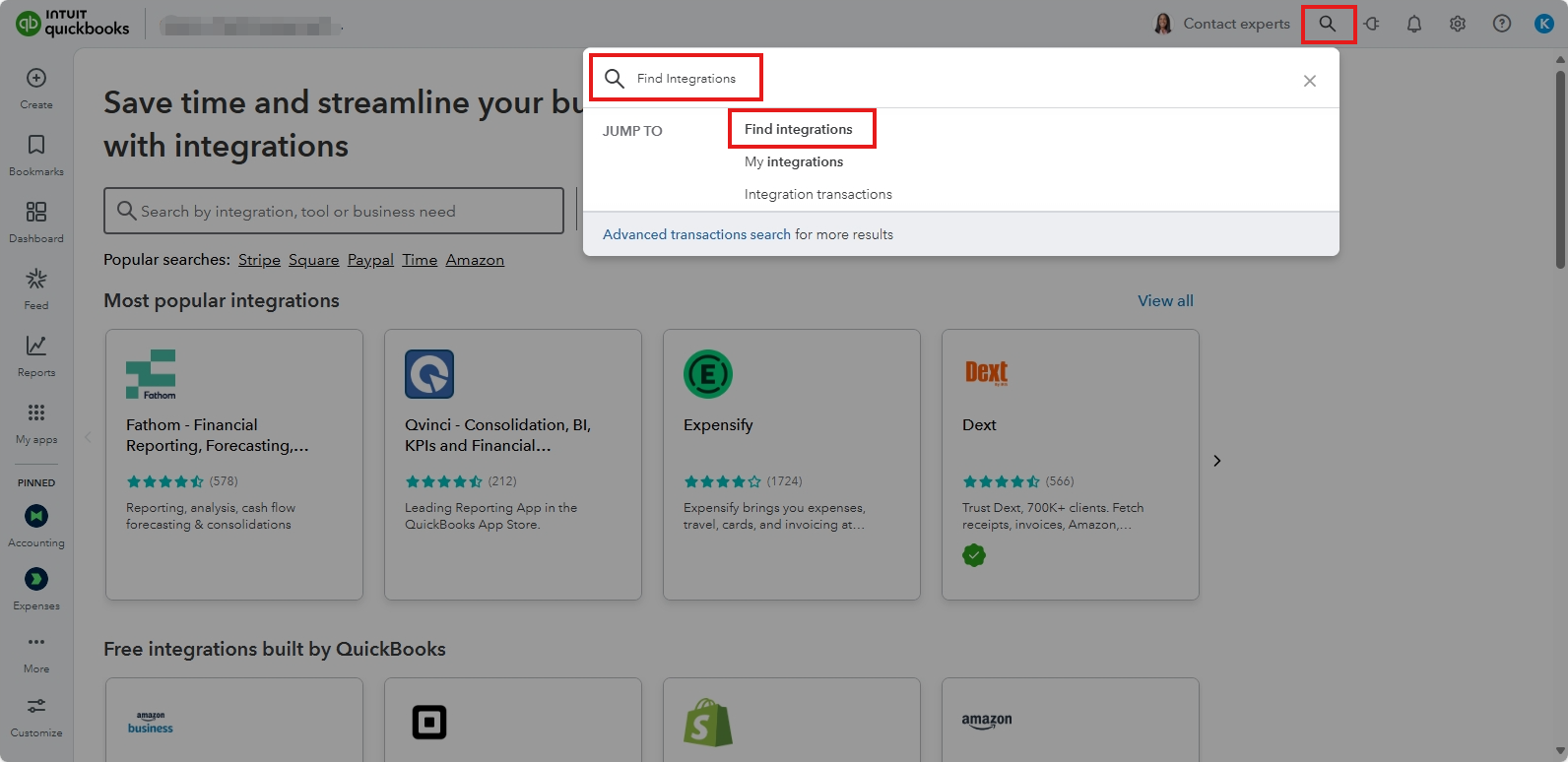Select Integration transactions jump-to result
Screen dimensions: 1568x762
tap(818, 194)
